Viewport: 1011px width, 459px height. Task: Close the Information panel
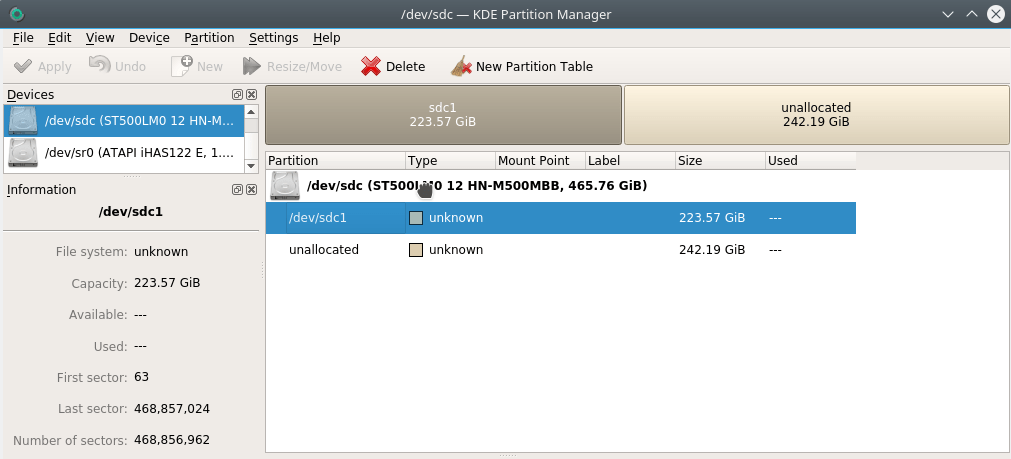(251, 190)
